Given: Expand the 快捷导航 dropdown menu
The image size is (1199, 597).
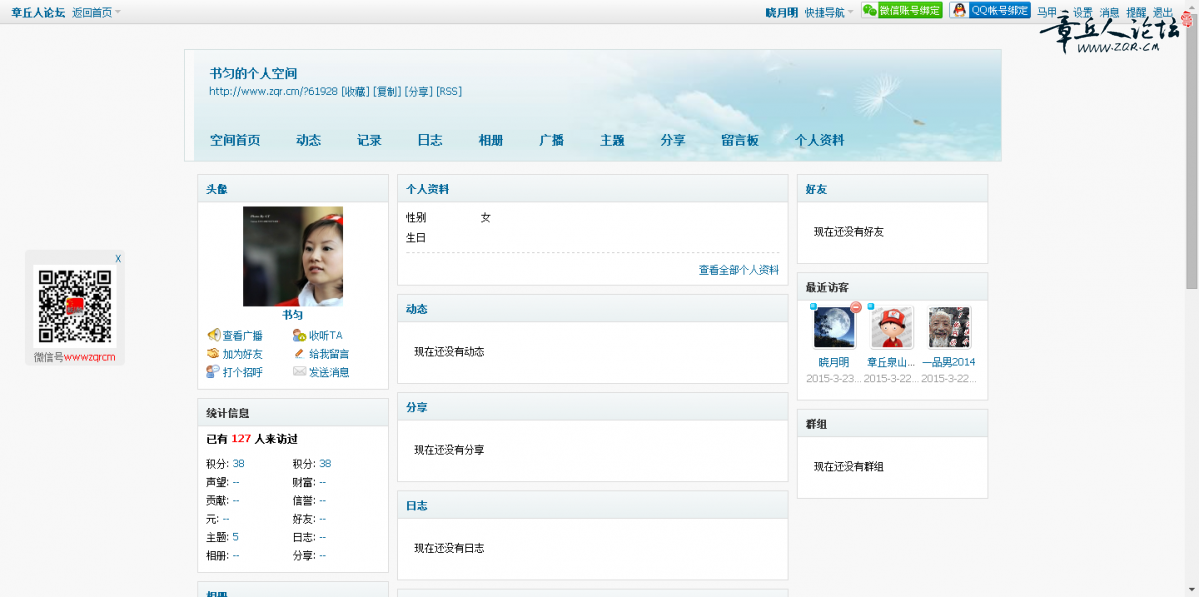Looking at the screenshot, I should 830,12.
